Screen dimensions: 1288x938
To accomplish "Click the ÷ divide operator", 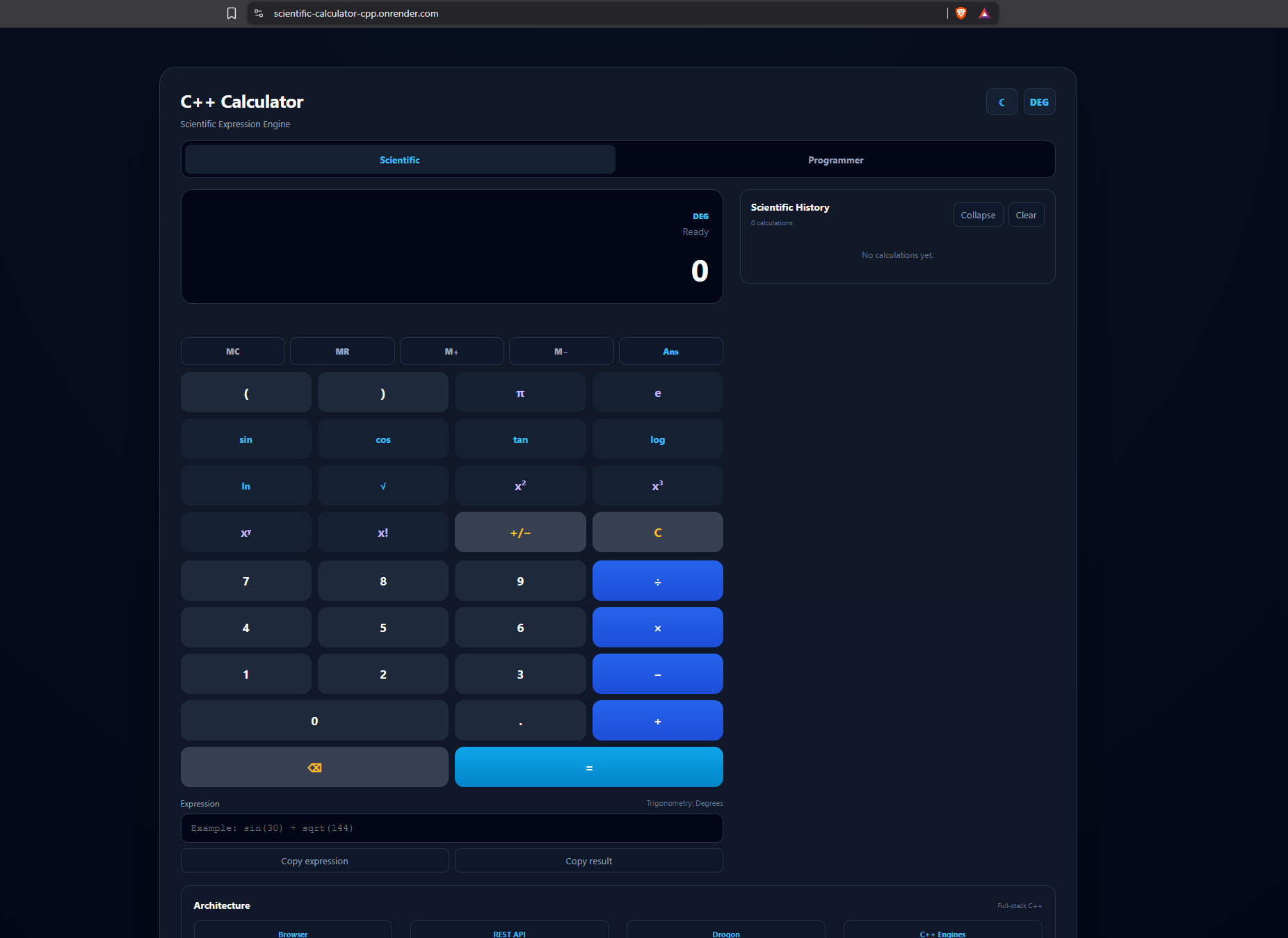I will [658, 581].
